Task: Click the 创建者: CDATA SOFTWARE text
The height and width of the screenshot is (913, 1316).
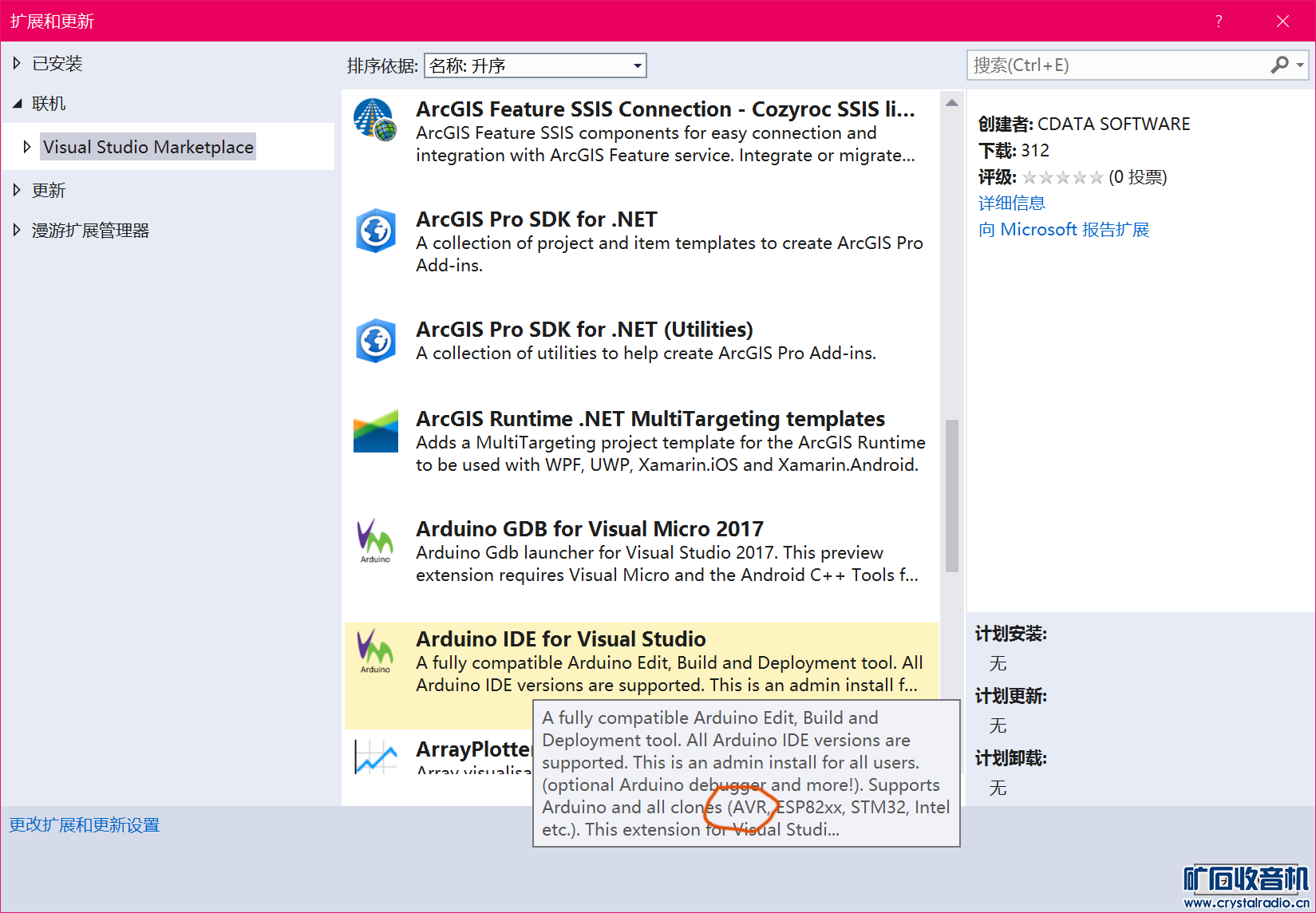Action: [1084, 125]
